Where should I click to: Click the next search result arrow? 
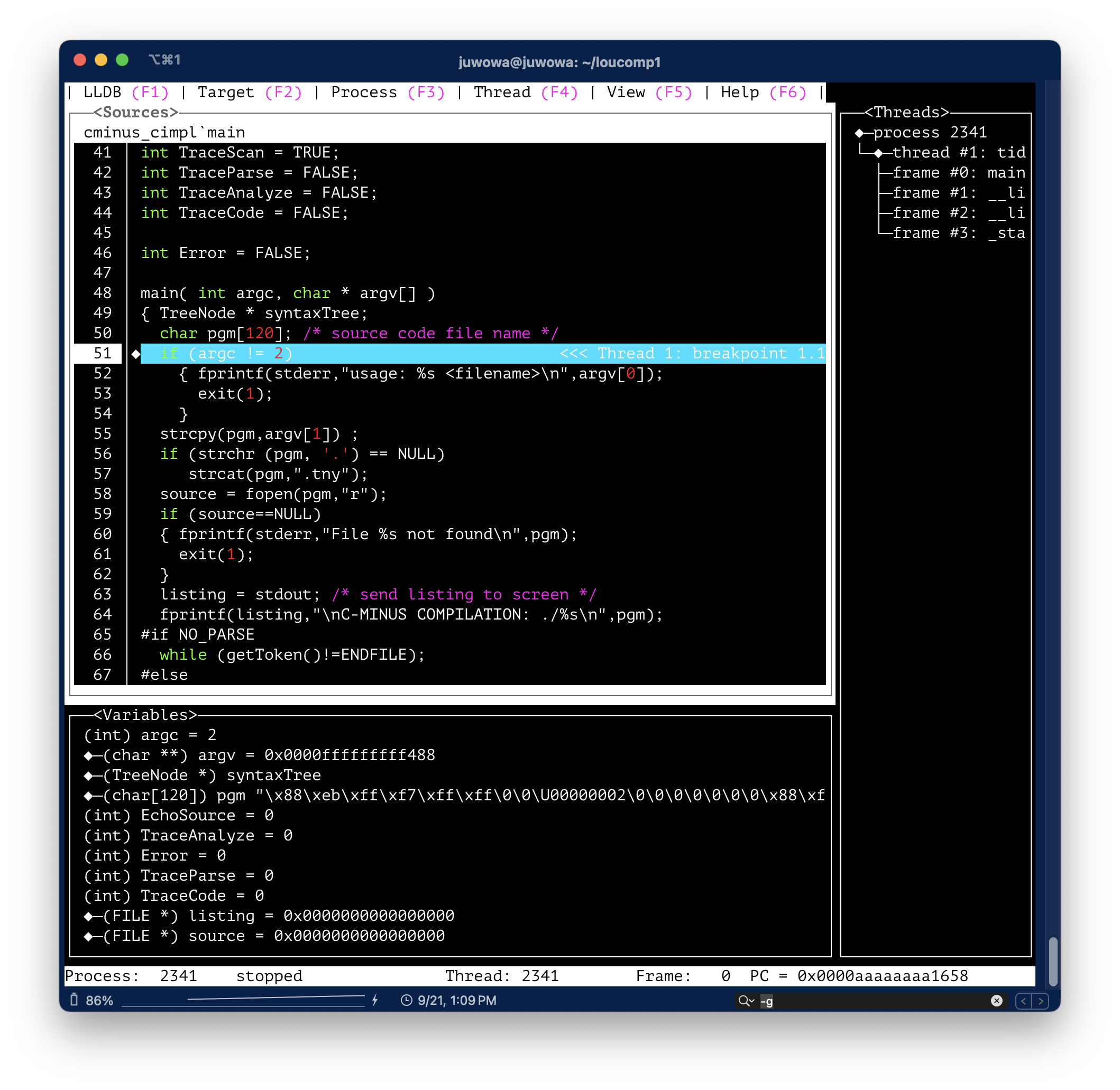click(x=1040, y=1001)
